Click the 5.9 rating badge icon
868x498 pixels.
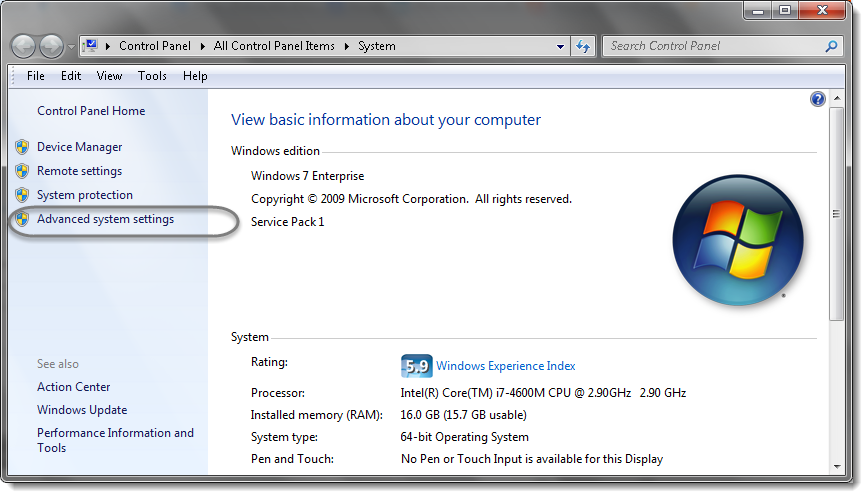pyautogui.click(x=416, y=366)
